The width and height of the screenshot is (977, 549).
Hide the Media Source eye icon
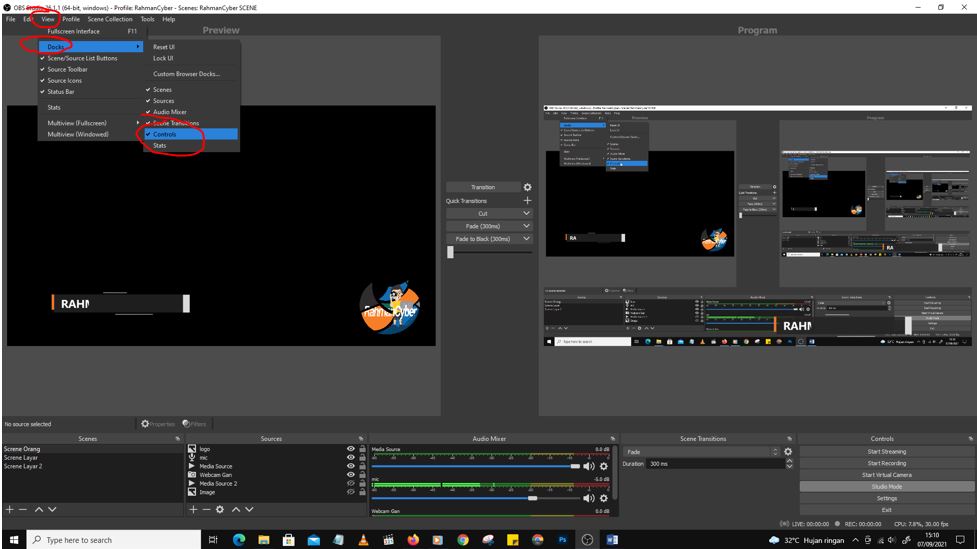point(351,466)
